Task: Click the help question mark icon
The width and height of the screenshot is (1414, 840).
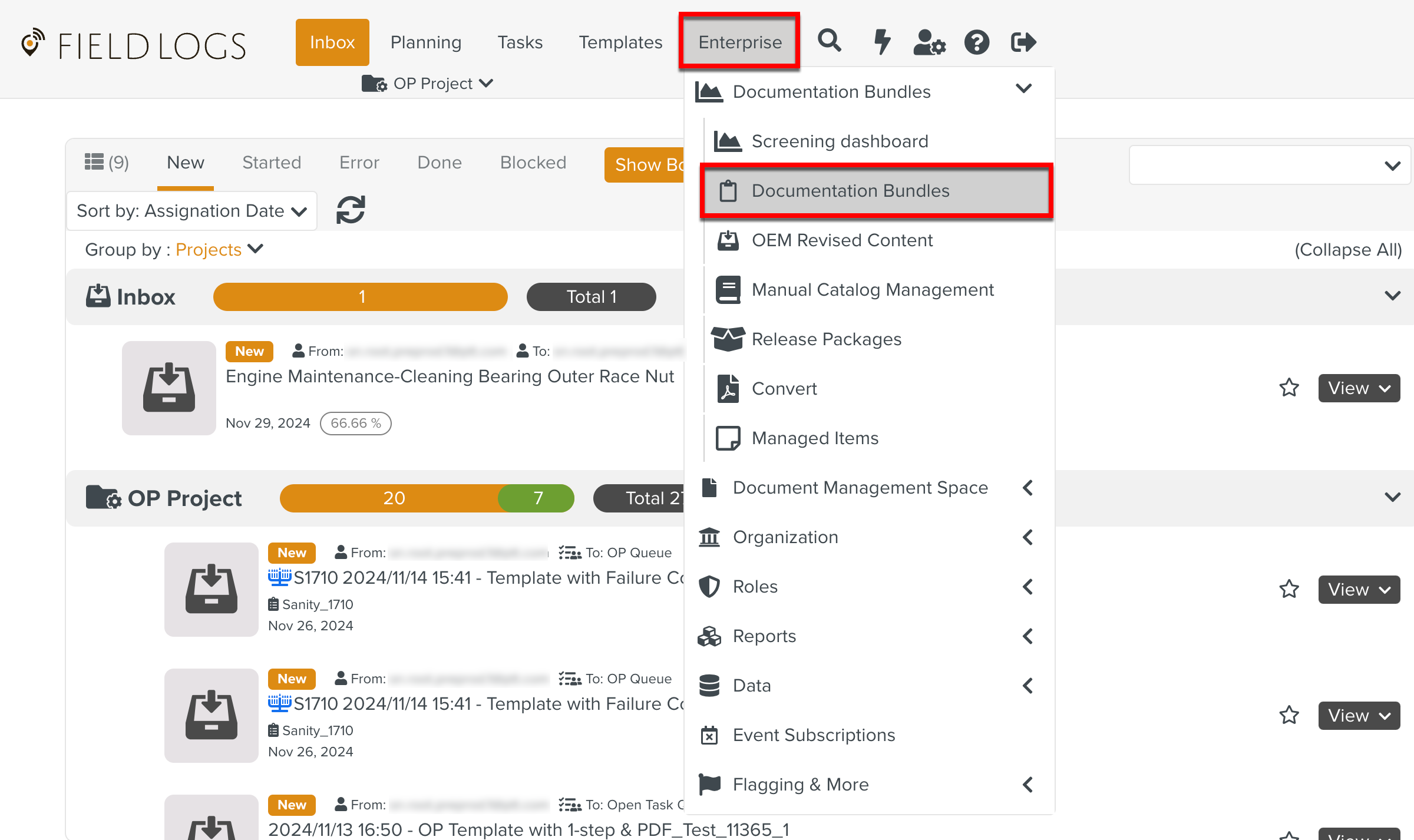Action: tap(976, 42)
